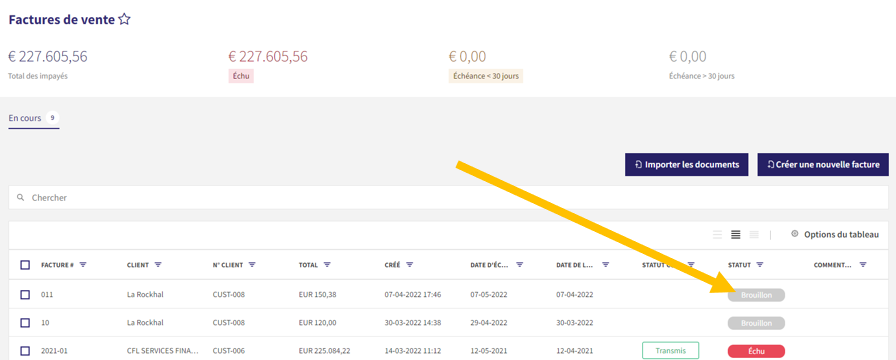
Task: Focus the Chercher search field
Action: pyautogui.click(x=449, y=197)
